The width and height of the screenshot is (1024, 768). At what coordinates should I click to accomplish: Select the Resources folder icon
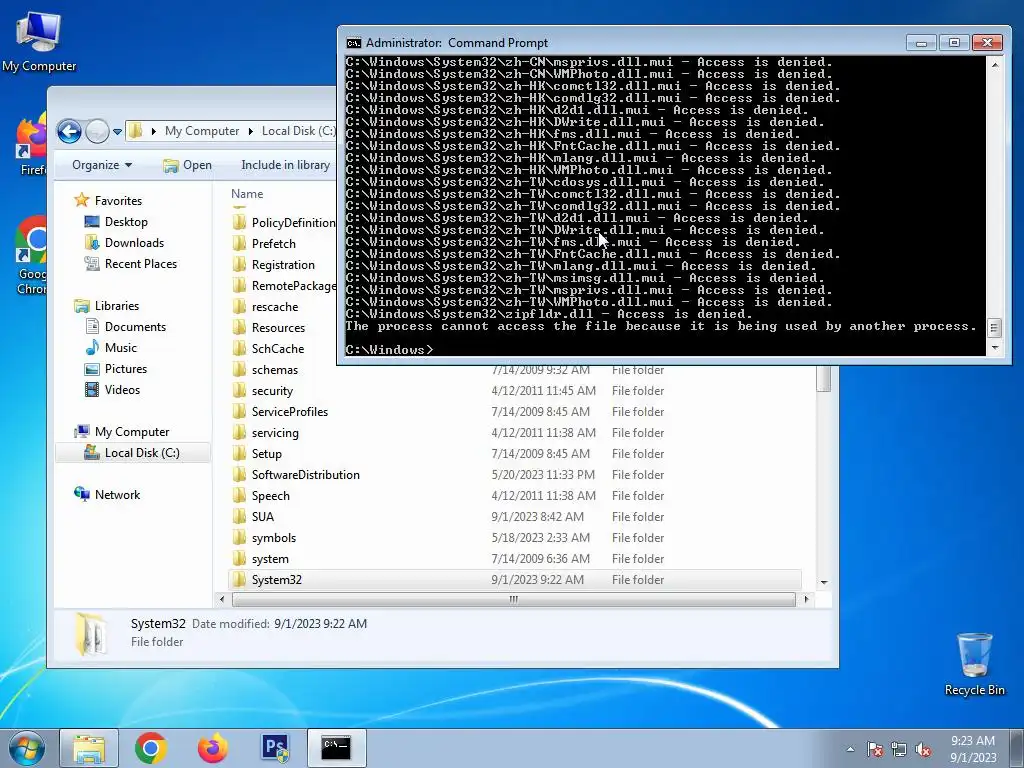(240, 328)
